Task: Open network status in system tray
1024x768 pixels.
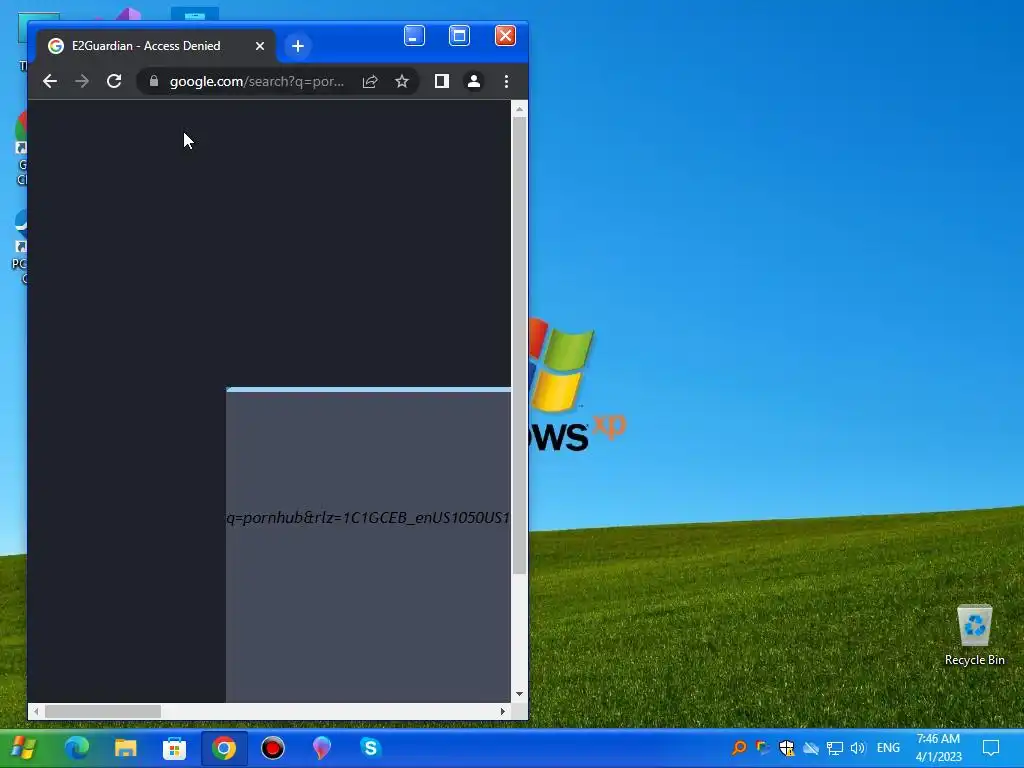Action: pos(835,748)
